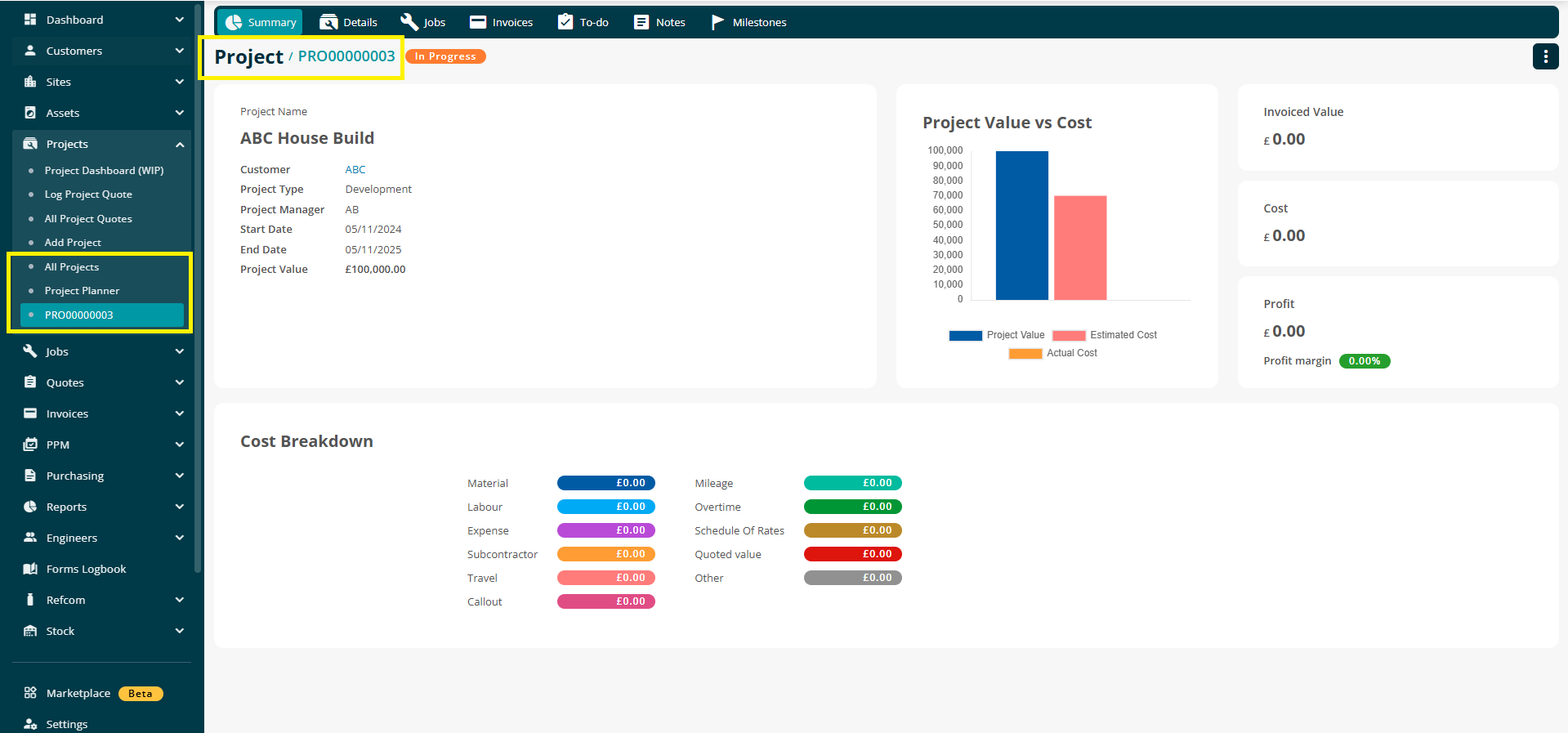Click the Details tab magnifier icon

[328, 22]
